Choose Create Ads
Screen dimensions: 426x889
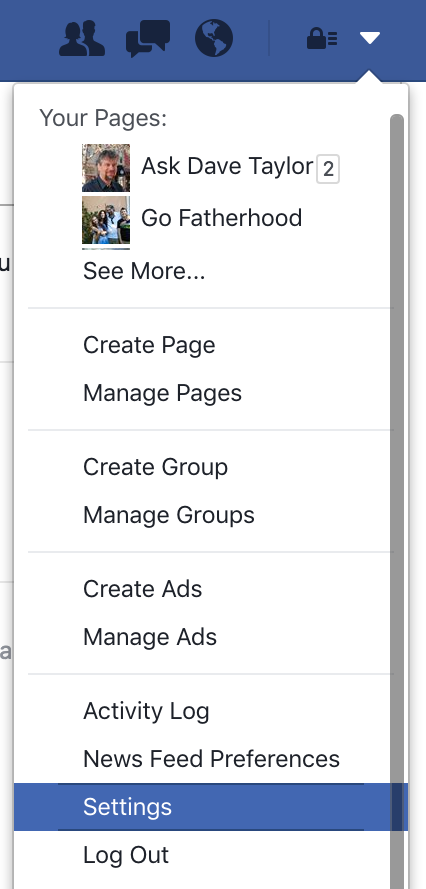(142, 589)
